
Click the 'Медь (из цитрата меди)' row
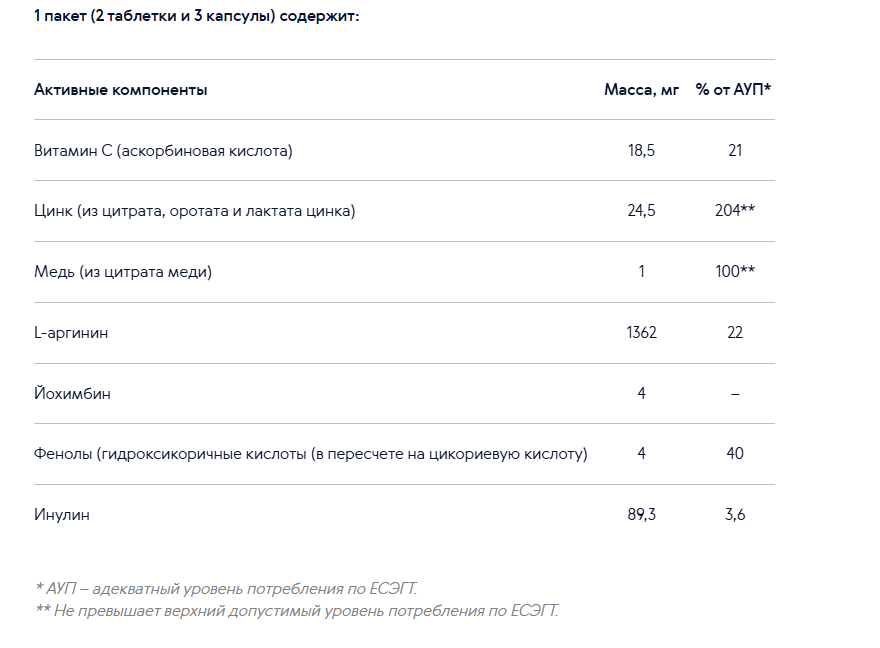(404, 272)
